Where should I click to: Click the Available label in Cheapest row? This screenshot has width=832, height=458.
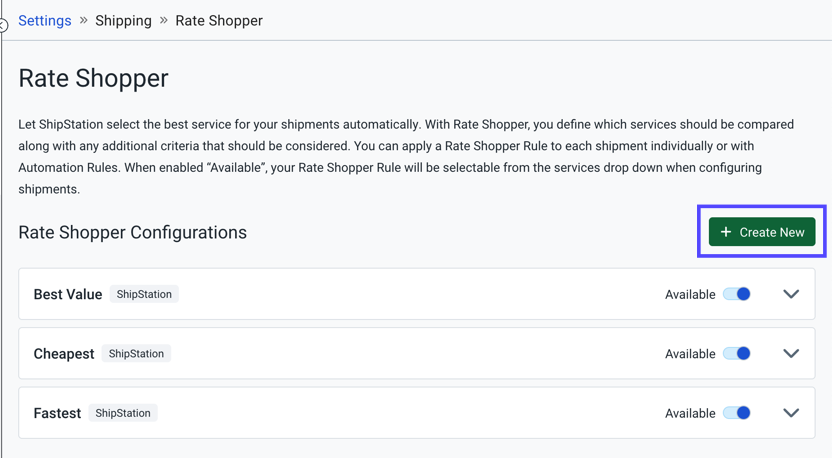(x=690, y=354)
